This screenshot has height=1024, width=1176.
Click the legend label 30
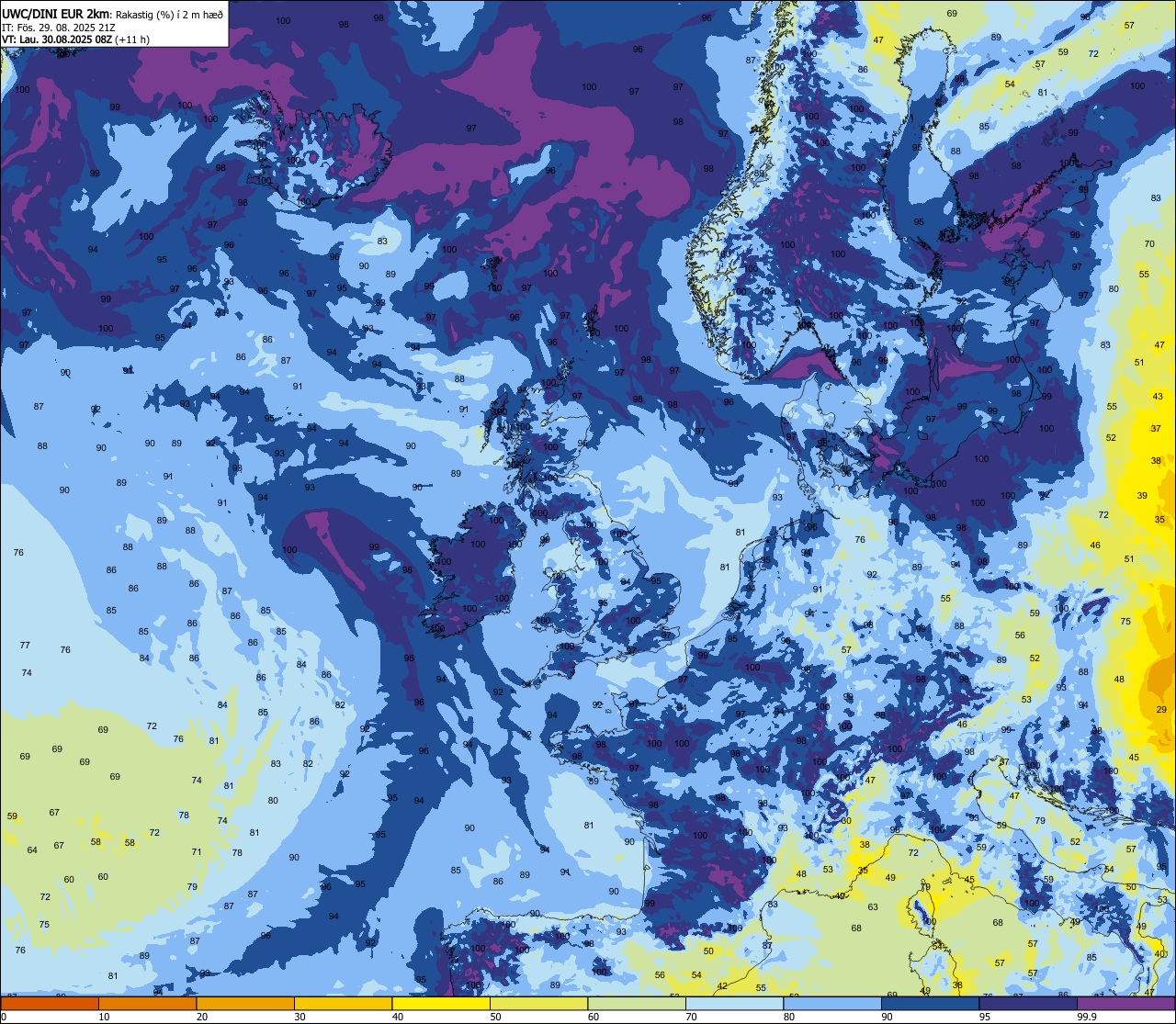(x=300, y=1017)
